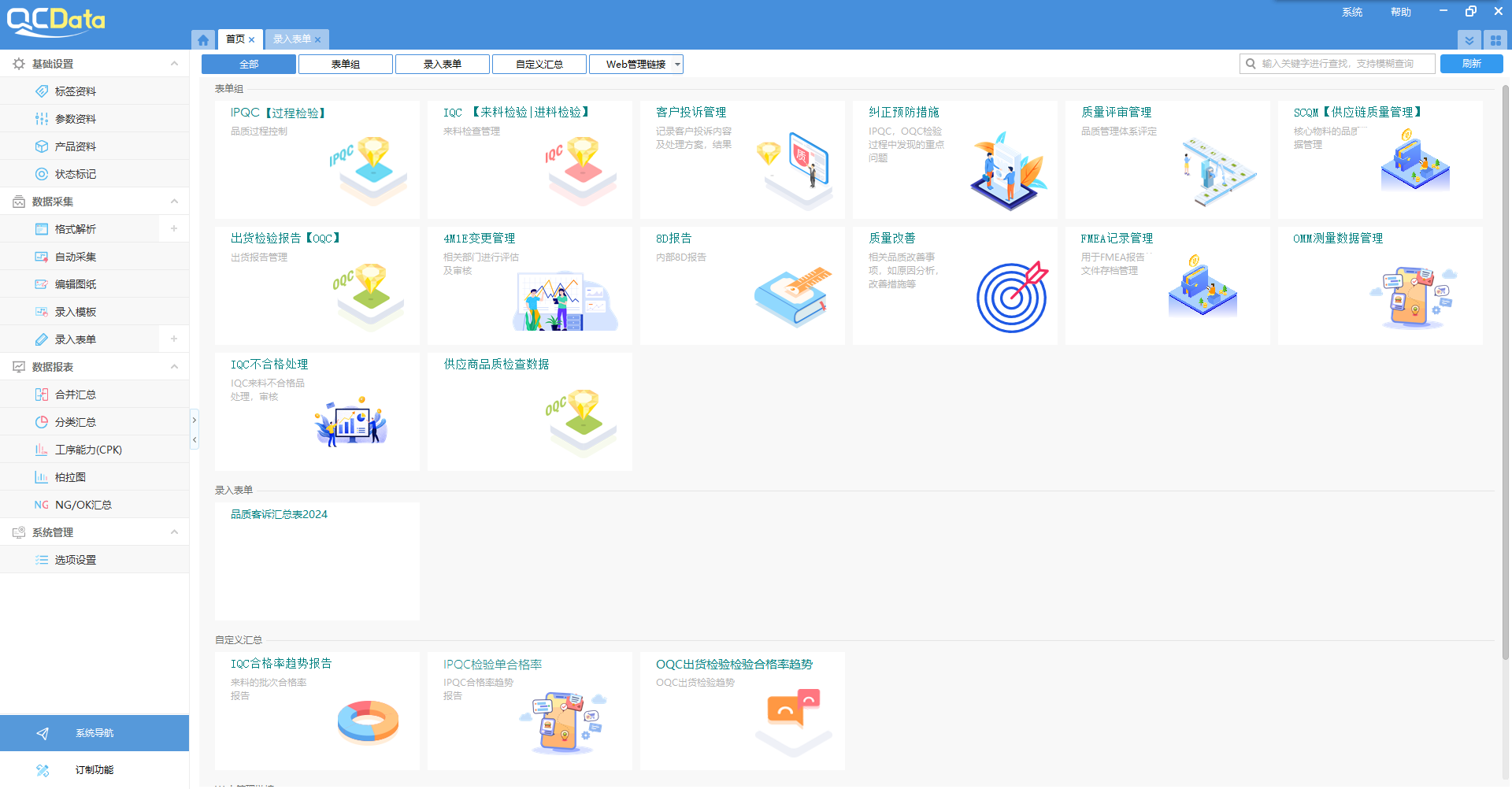
Task: Close the 录入表单 tab
Action: 318,39
